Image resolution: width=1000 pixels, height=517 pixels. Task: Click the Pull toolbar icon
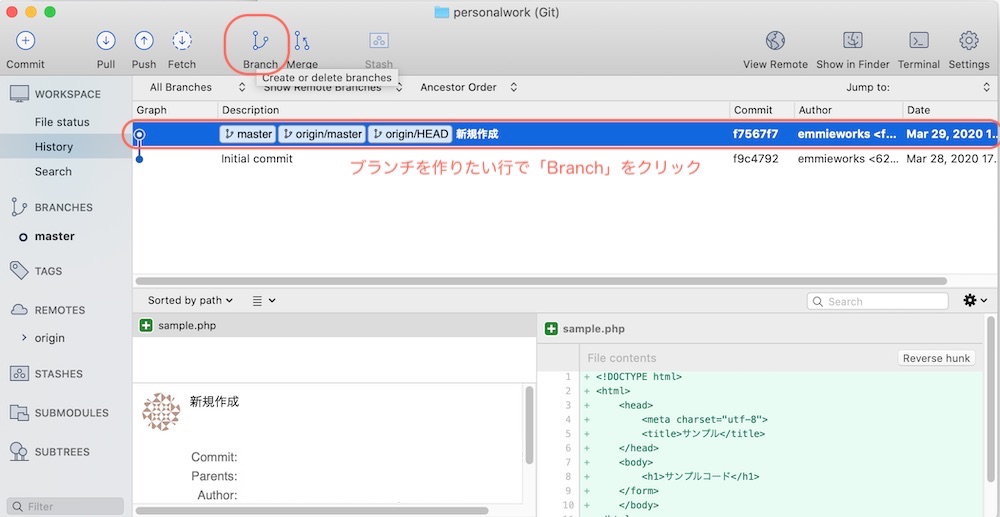(106, 41)
